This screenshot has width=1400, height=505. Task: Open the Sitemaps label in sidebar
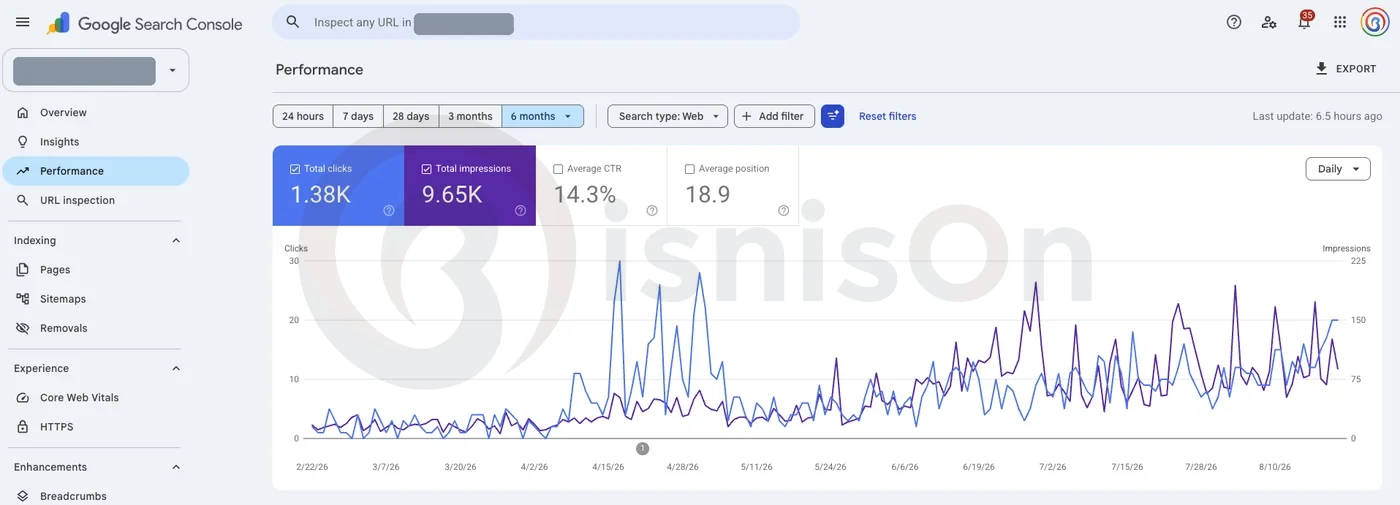(63, 299)
